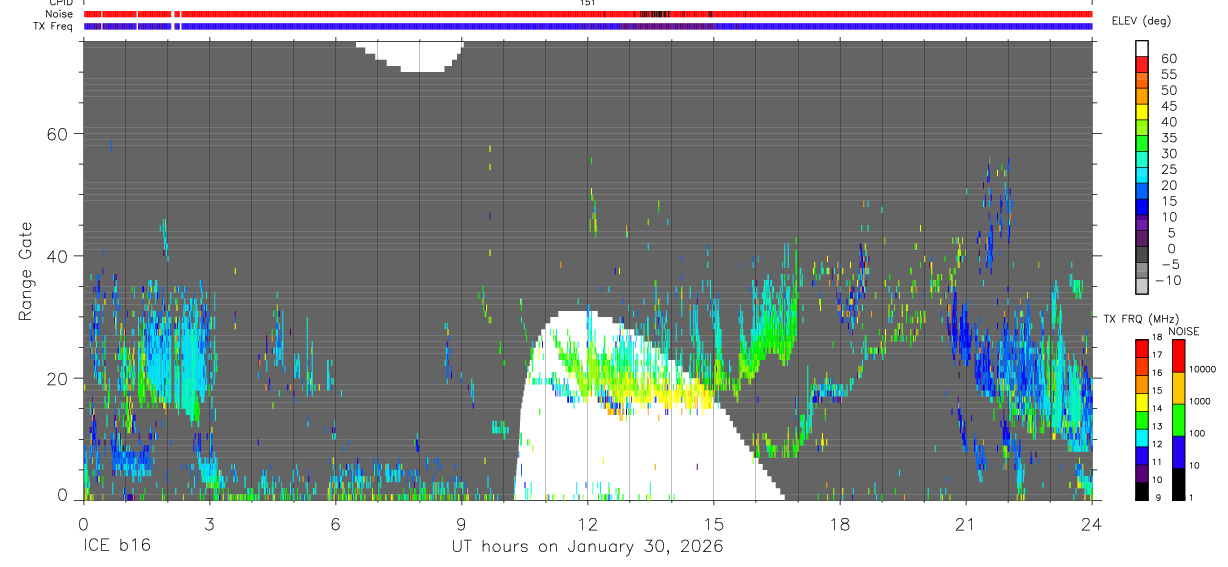
Task: Click the -10 label on elevation scale
Action: pyautogui.click(x=1166, y=281)
